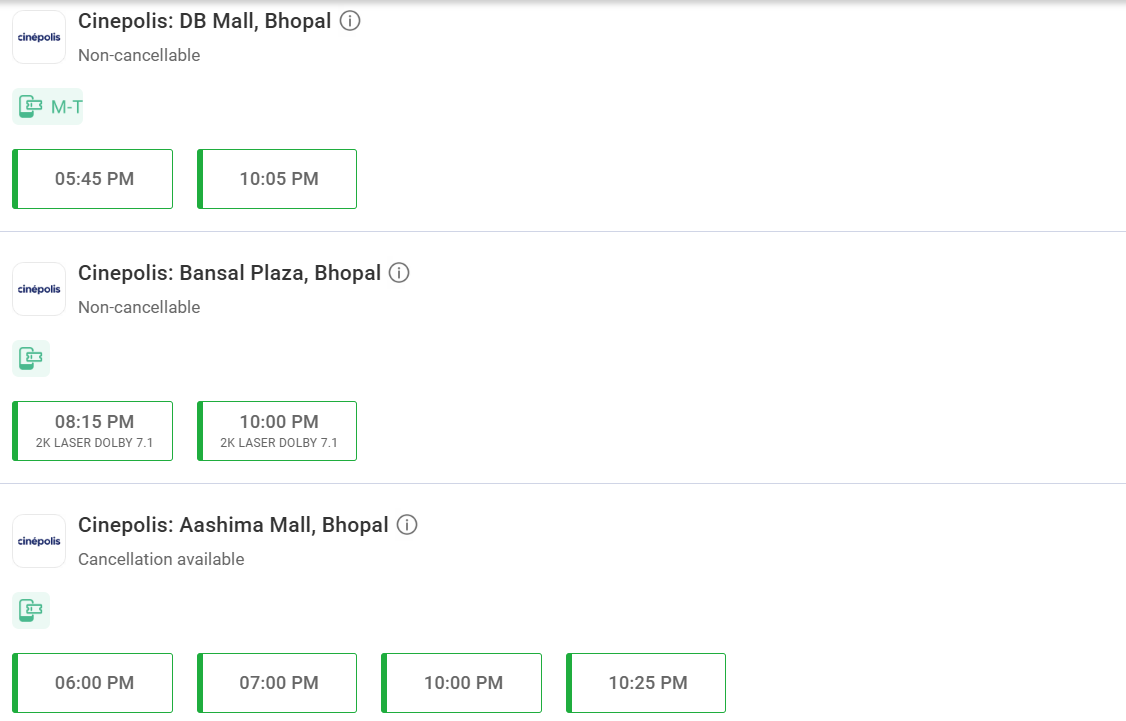Open the Cinepolis: Bansal Plaza, Bhopal title
Screen dimensions: 1126x721
(x=230, y=273)
